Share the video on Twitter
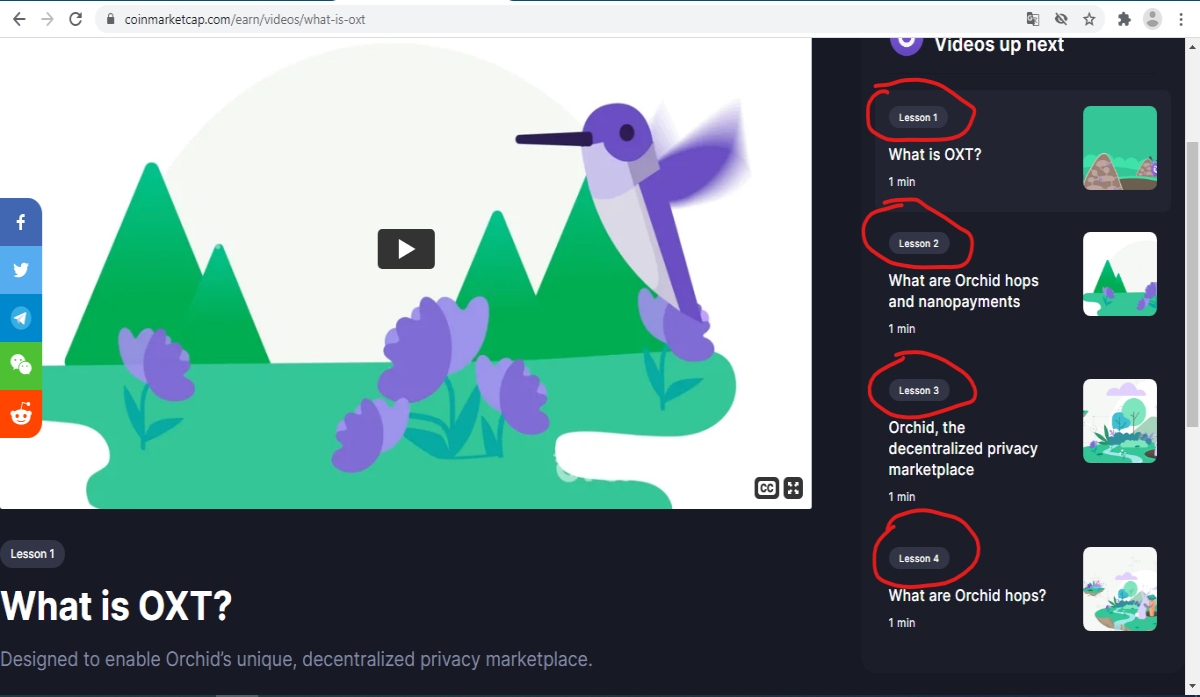The width and height of the screenshot is (1200, 697). [21, 270]
